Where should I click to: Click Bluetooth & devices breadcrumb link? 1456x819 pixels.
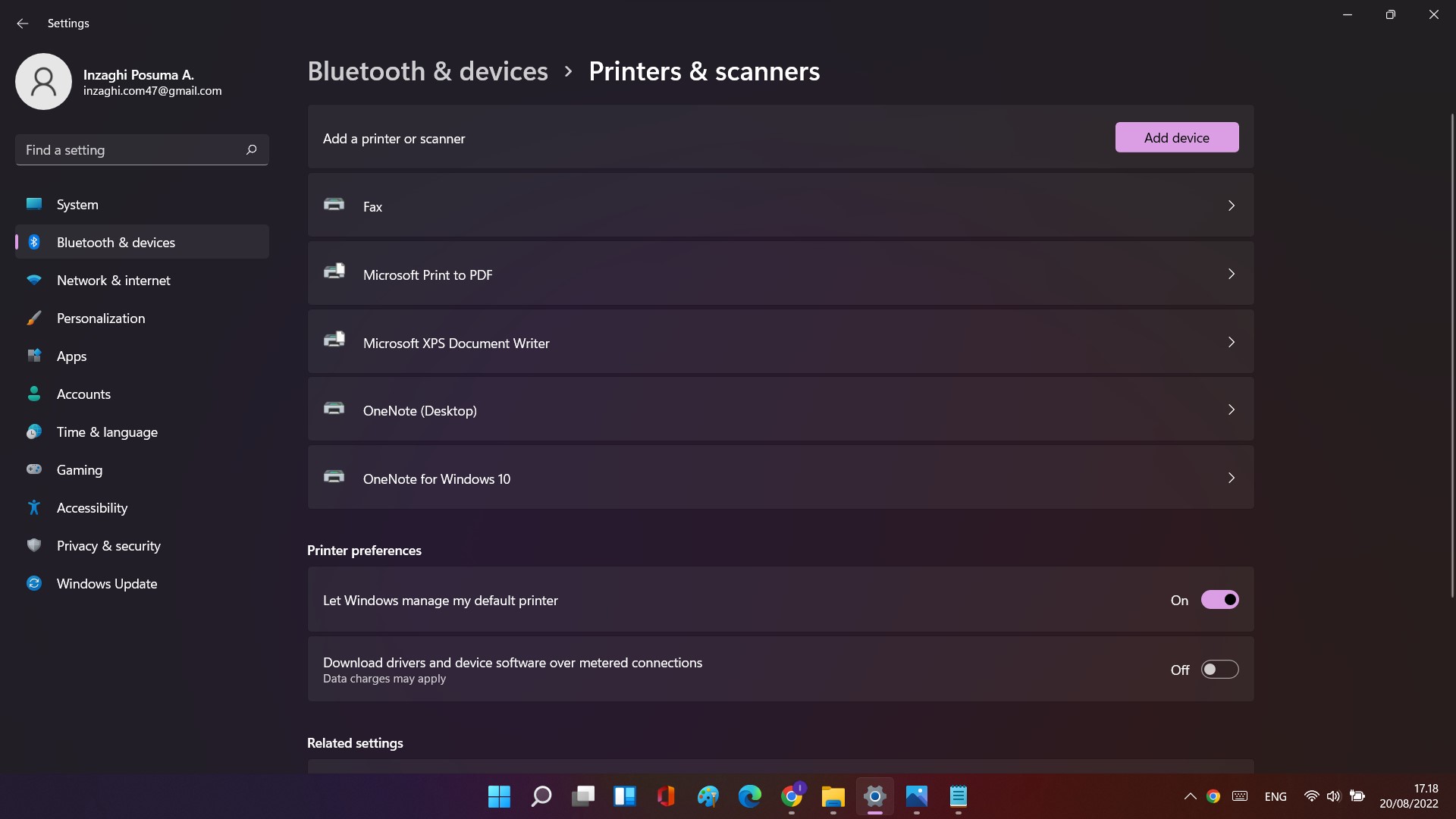[428, 71]
